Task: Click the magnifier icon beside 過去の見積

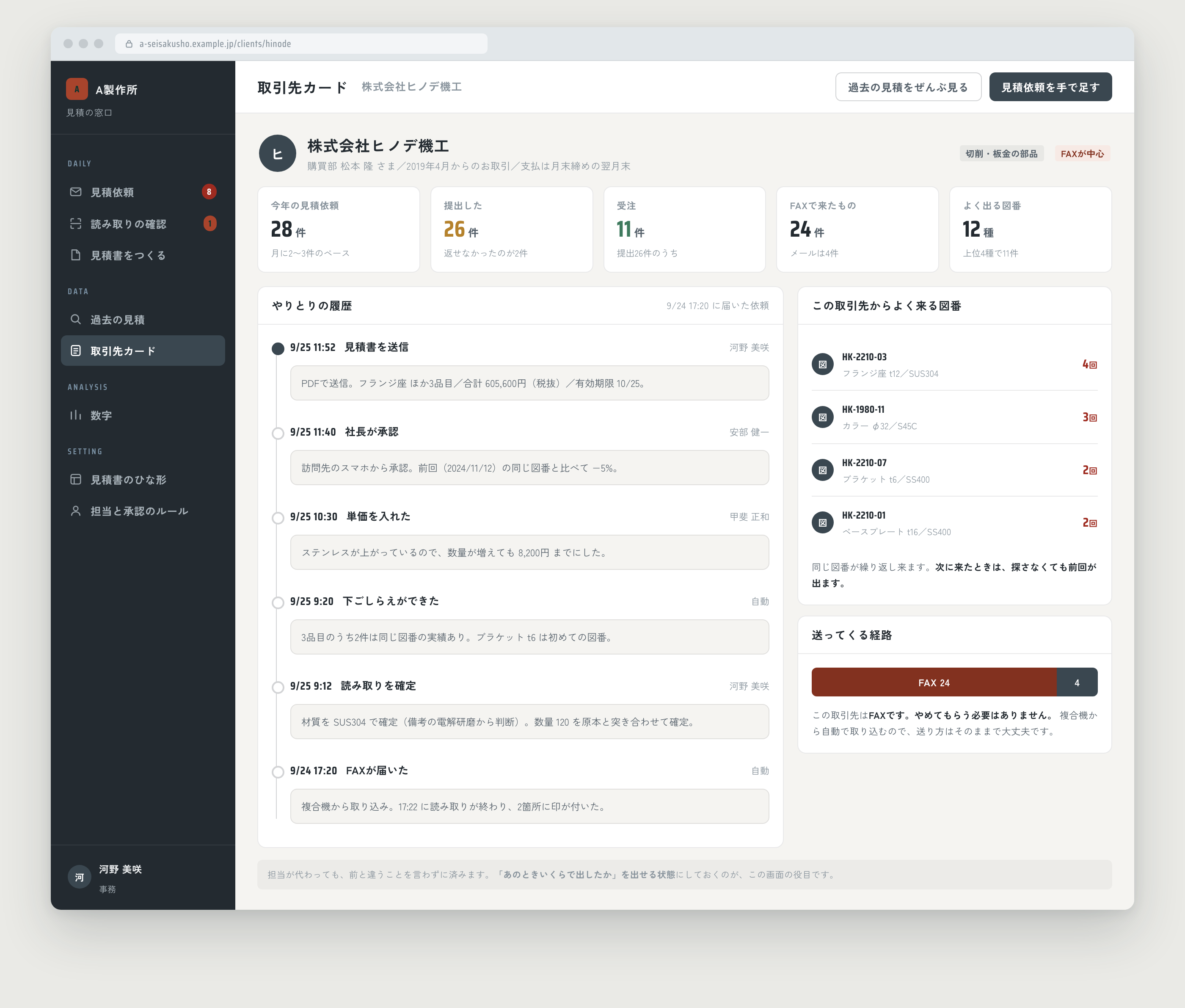Action: click(75, 320)
